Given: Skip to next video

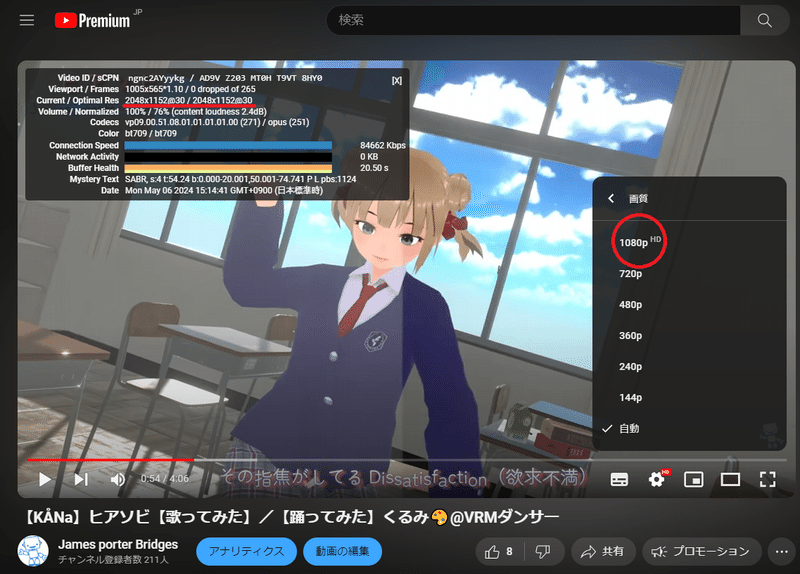Looking at the screenshot, I should point(81,479).
